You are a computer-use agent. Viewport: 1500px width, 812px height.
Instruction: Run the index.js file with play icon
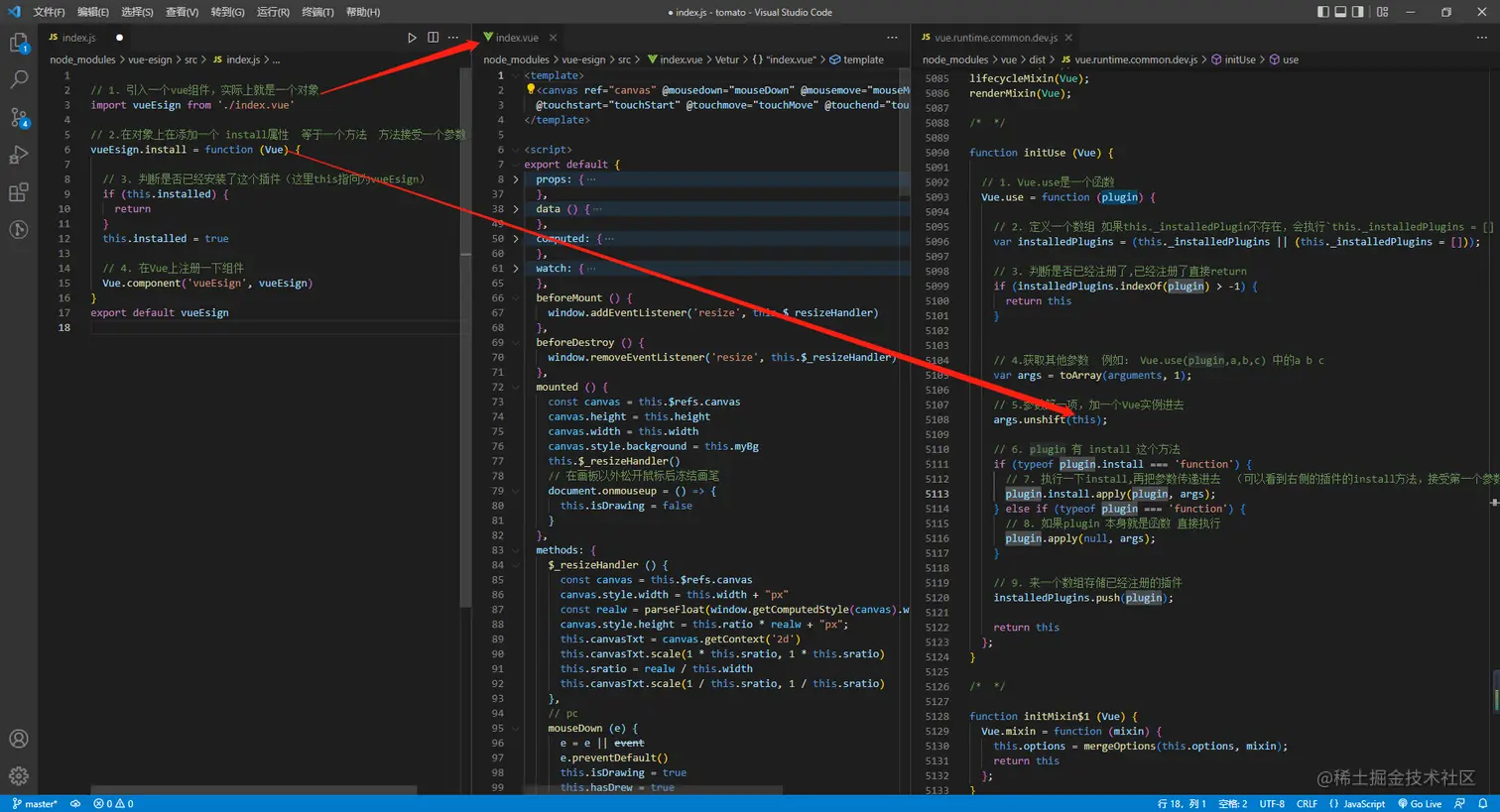pyautogui.click(x=412, y=38)
